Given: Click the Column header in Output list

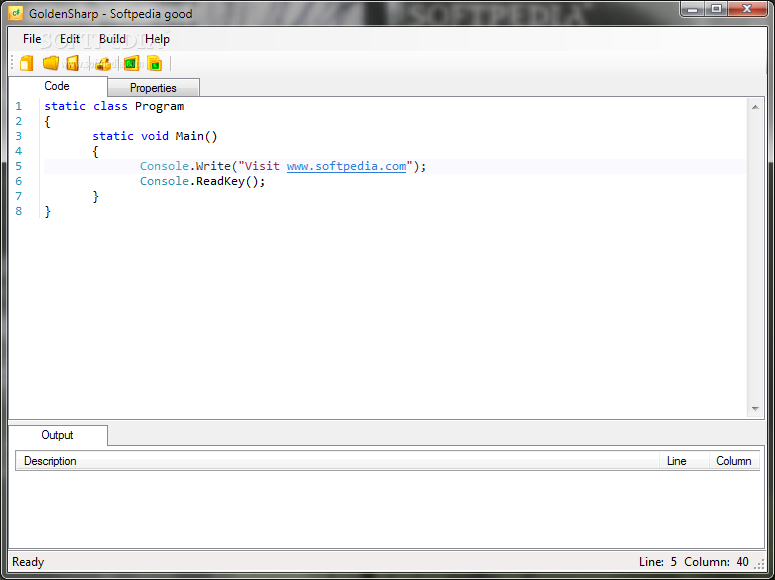Looking at the screenshot, I should coord(734,461).
